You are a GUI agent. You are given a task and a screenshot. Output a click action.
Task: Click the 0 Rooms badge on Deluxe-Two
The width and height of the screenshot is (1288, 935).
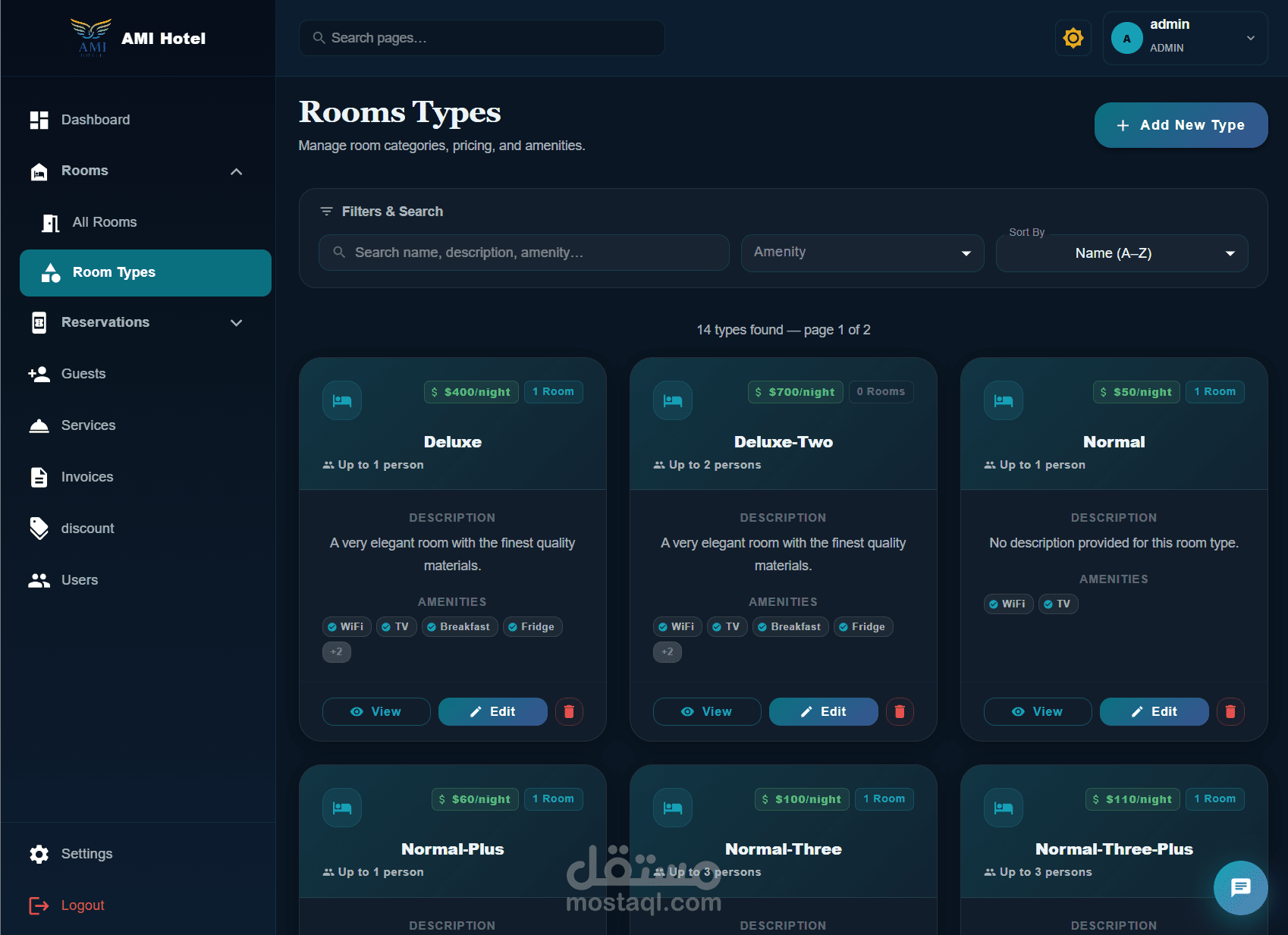pyautogui.click(x=881, y=392)
